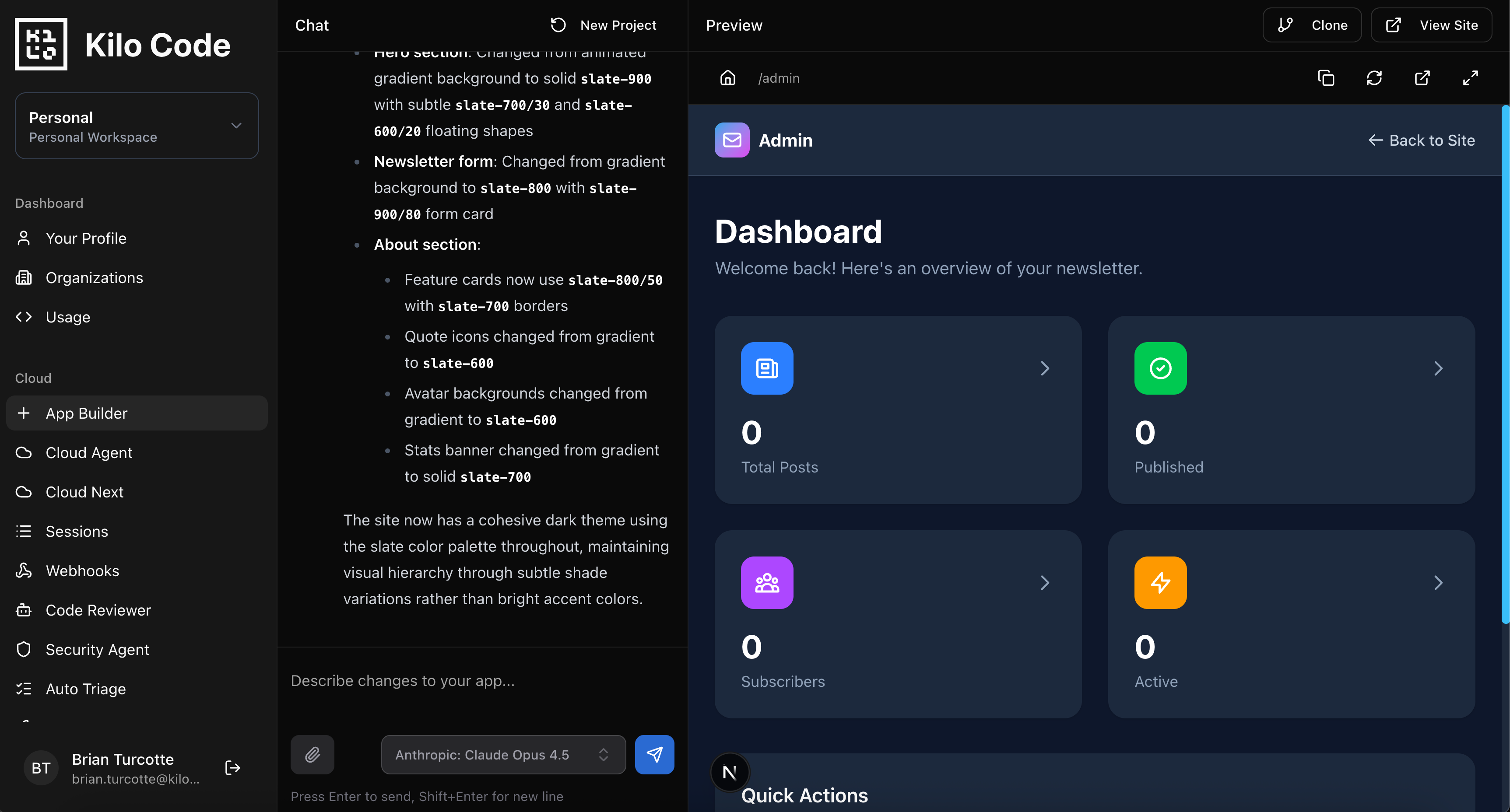The height and width of the screenshot is (812, 1510).
Task: Click the Describe changes text input
Action: pyautogui.click(x=481, y=681)
